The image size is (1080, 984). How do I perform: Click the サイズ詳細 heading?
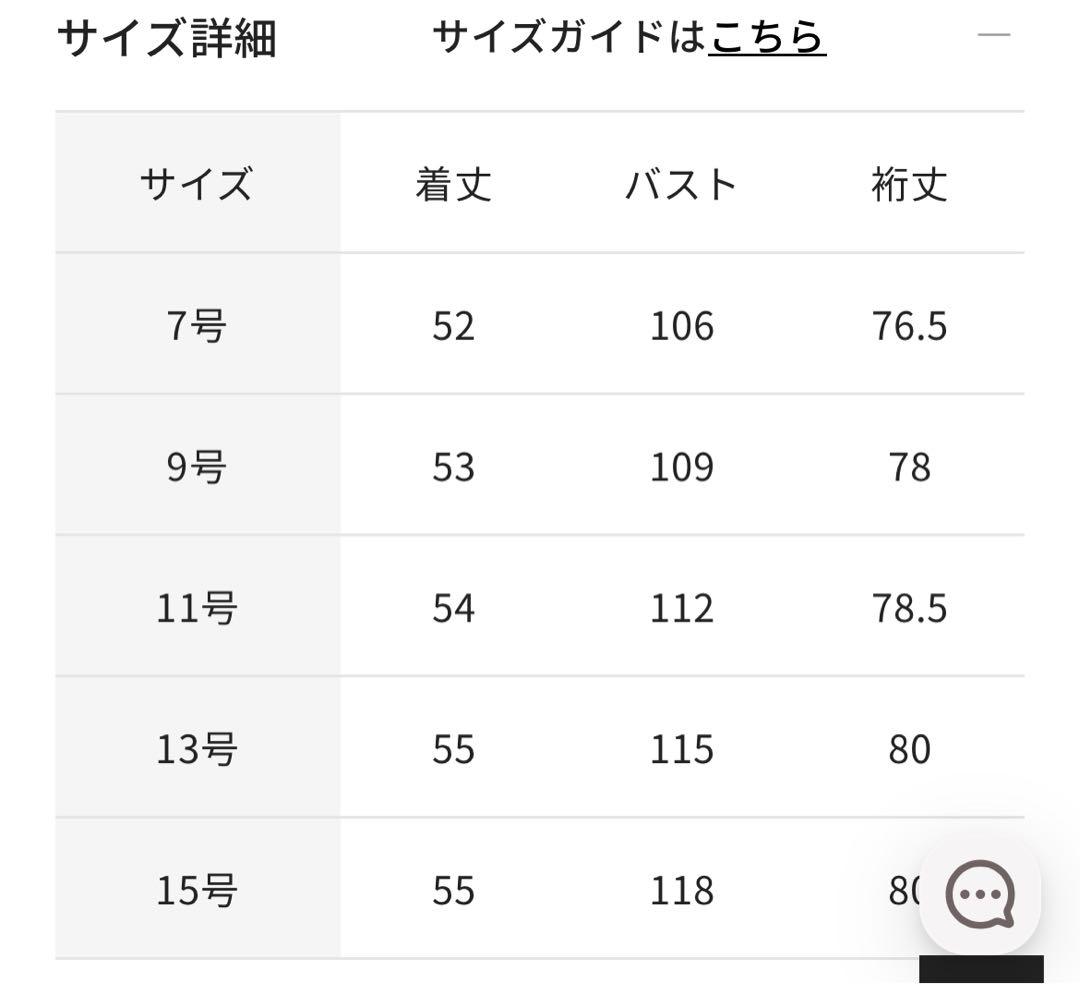pyautogui.click(x=166, y=40)
